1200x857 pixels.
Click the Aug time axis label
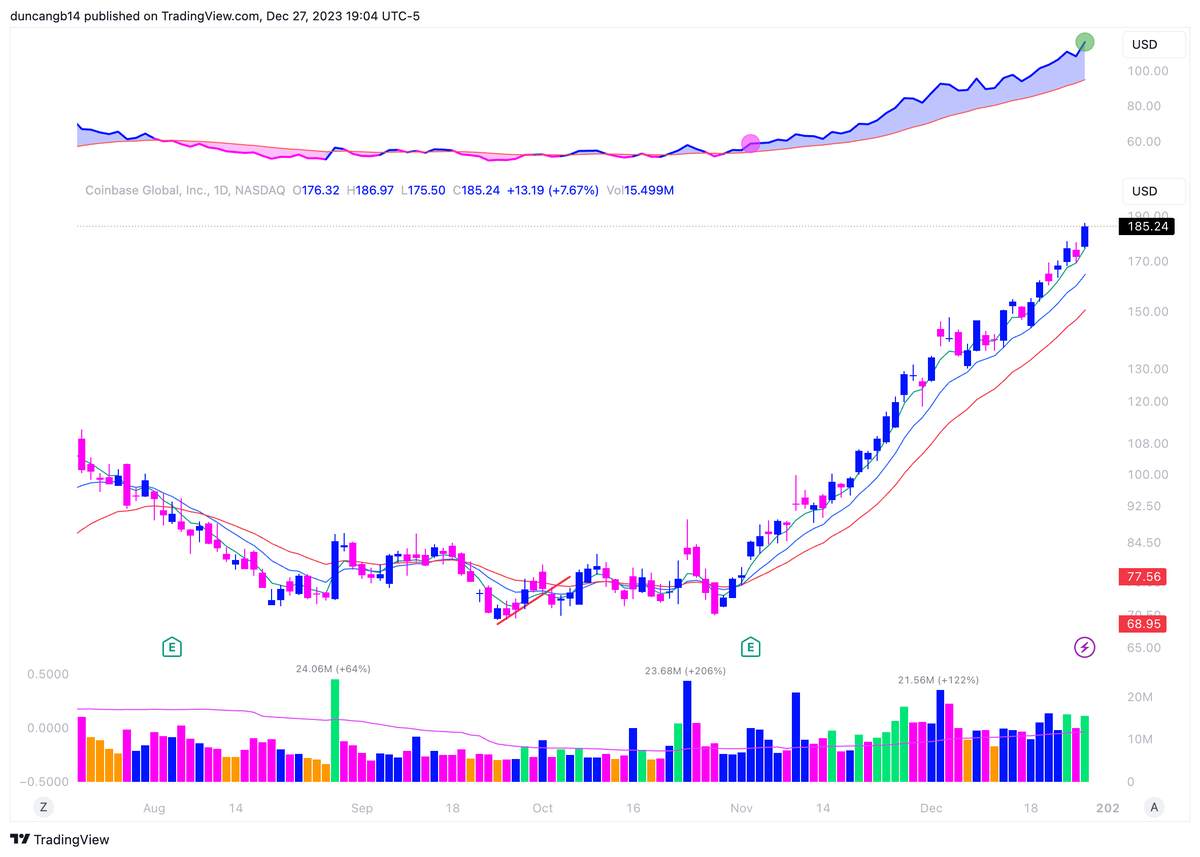(153, 807)
